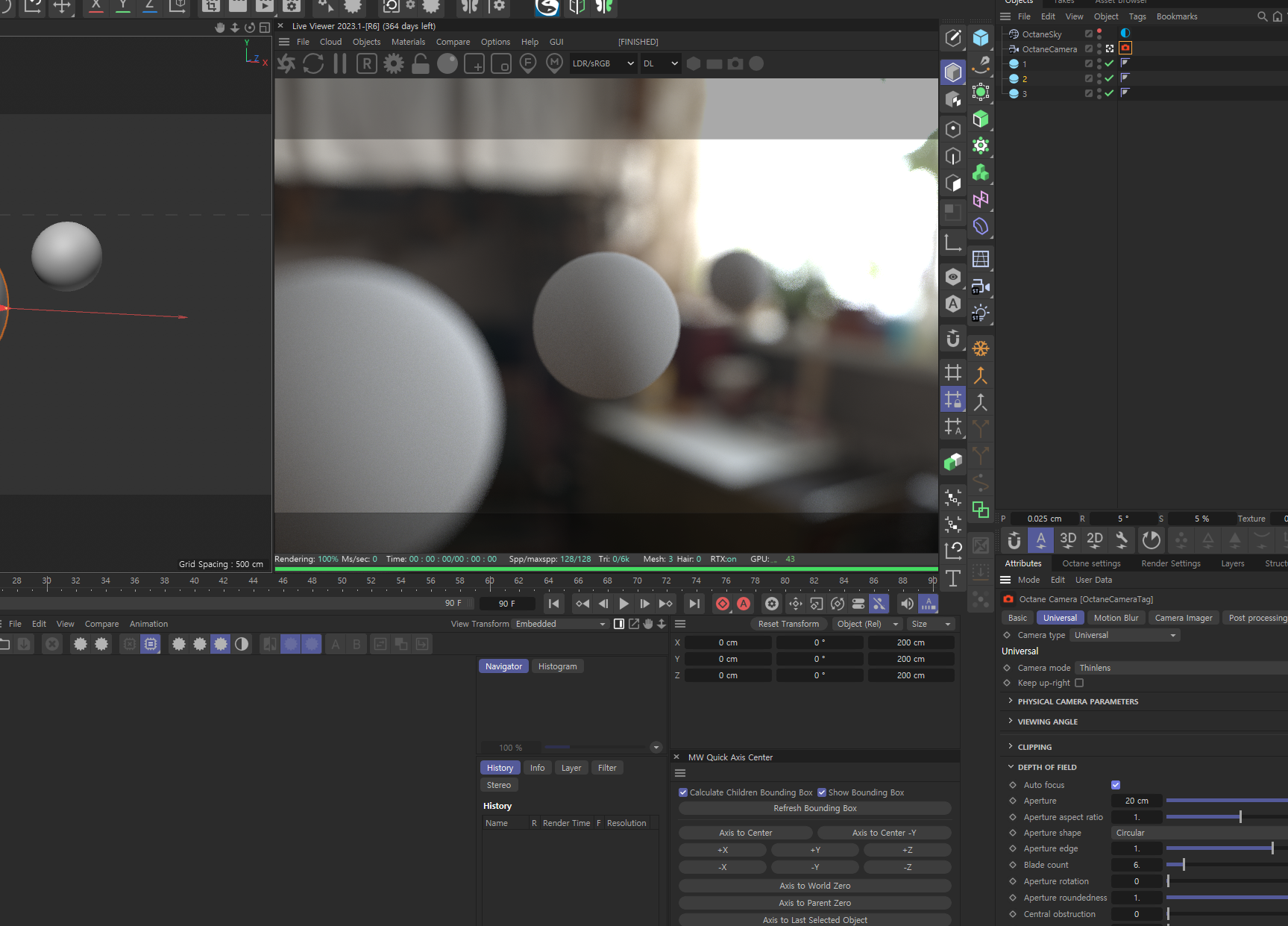1288x926 pixels.
Task: Toggle the green checkmark of object 2
Action: click(1109, 78)
